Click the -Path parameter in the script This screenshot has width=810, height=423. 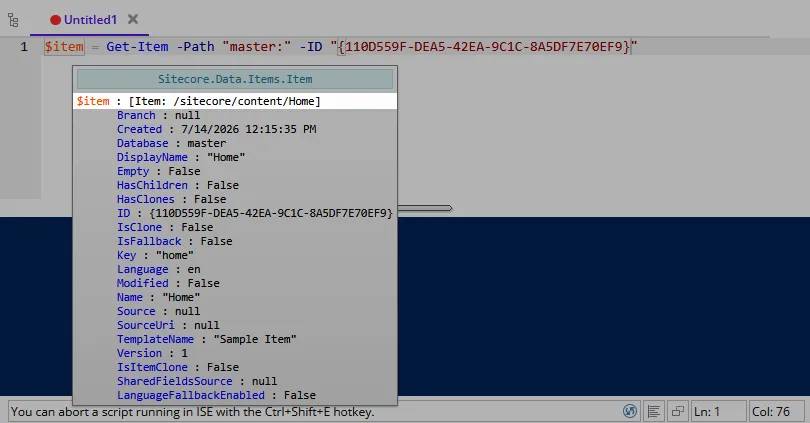(196, 46)
